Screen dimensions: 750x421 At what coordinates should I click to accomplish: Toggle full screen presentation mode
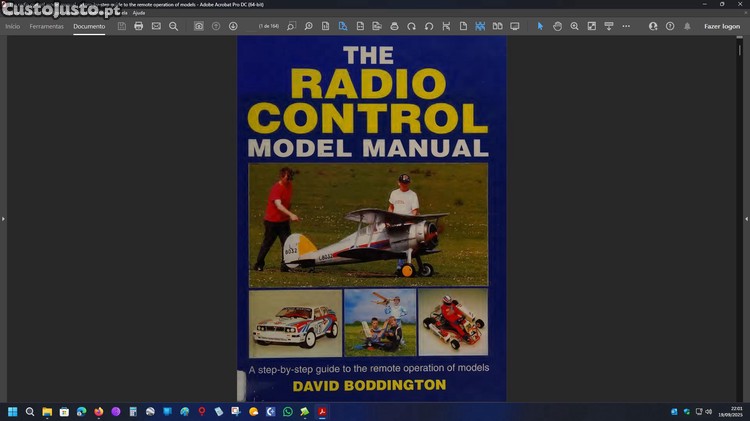pyautogui.click(x=514, y=26)
